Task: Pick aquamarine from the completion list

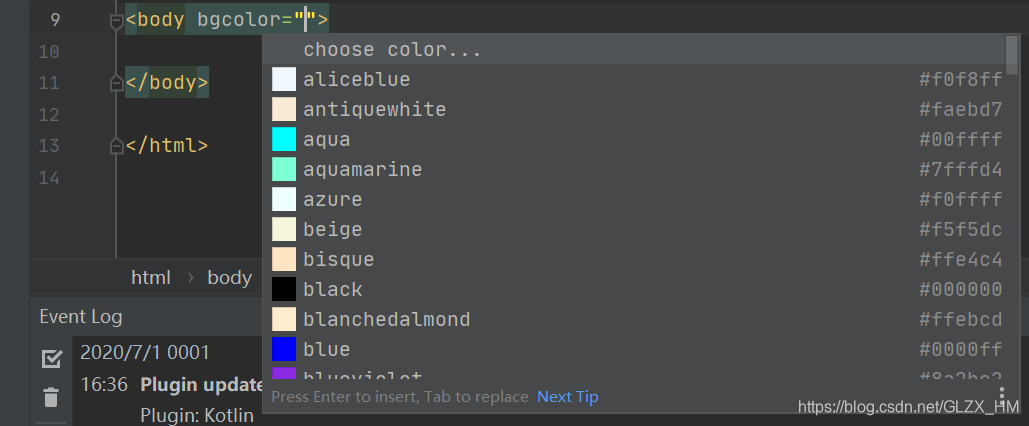Action: point(636,169)
